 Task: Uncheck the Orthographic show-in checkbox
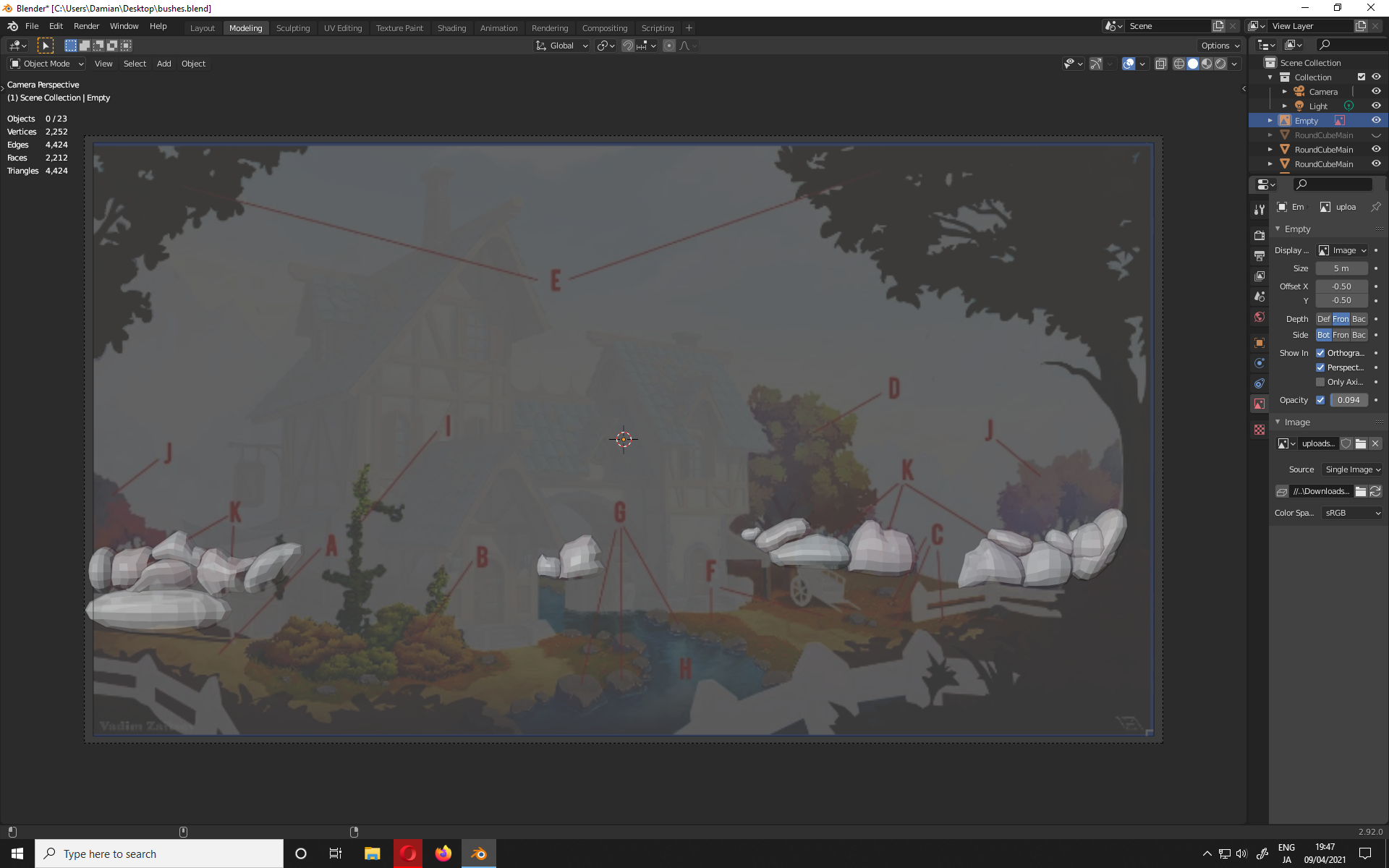(x=1320, y=353)
